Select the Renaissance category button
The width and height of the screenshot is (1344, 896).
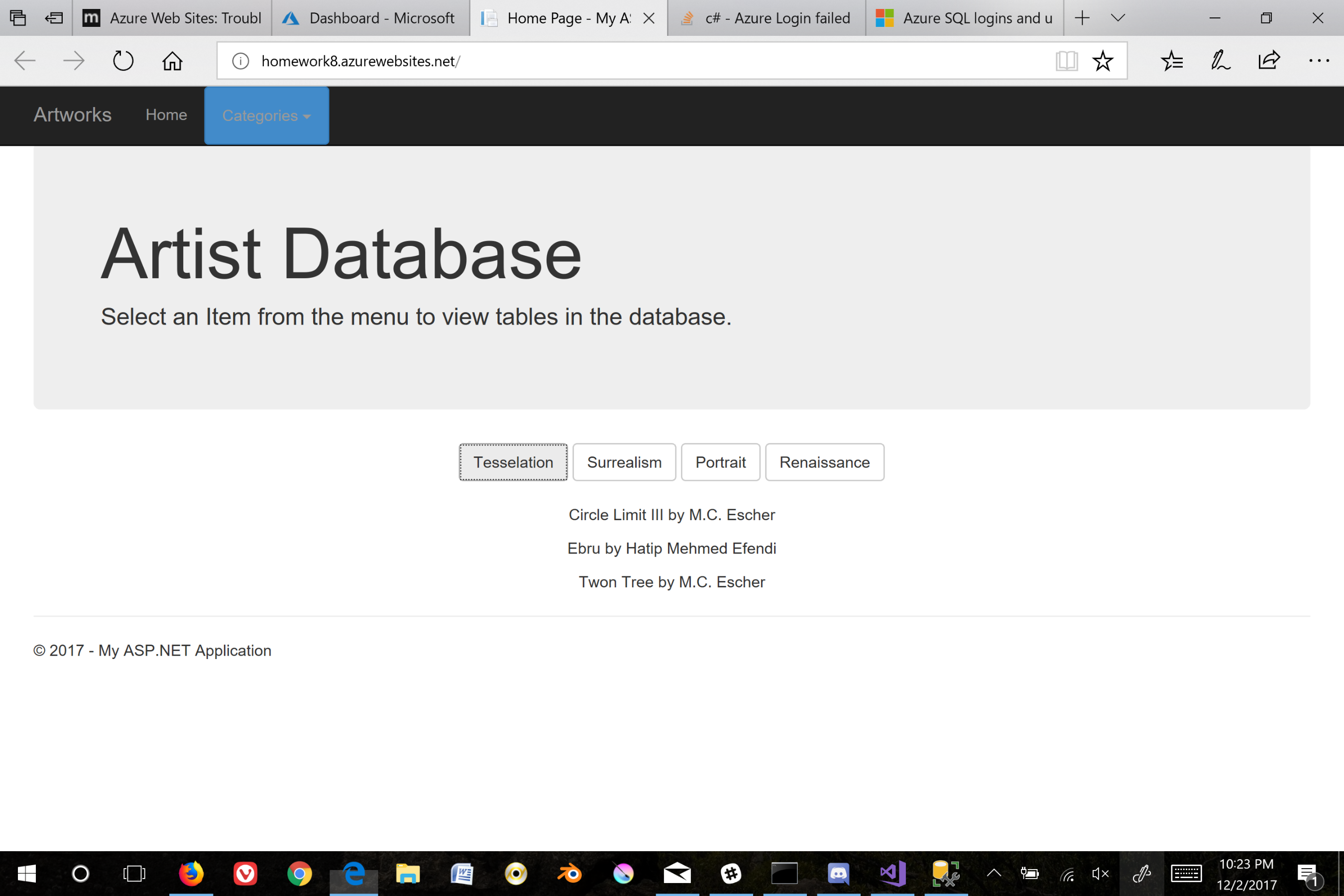point(824,462)
